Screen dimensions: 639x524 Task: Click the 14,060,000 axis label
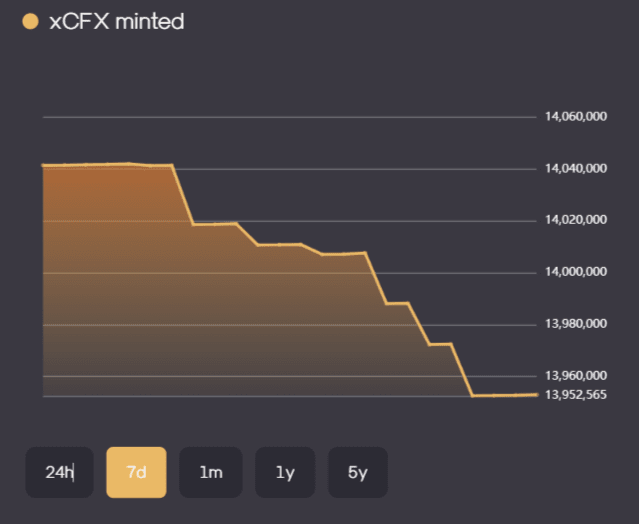tap(575, 116)
